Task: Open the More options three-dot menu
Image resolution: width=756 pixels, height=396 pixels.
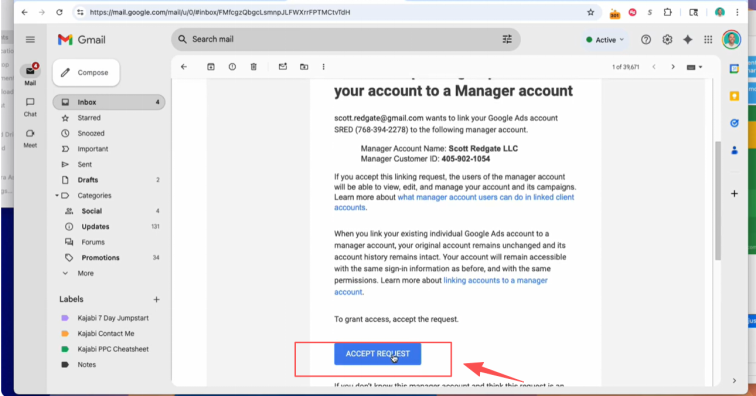Action: [324, 67]
